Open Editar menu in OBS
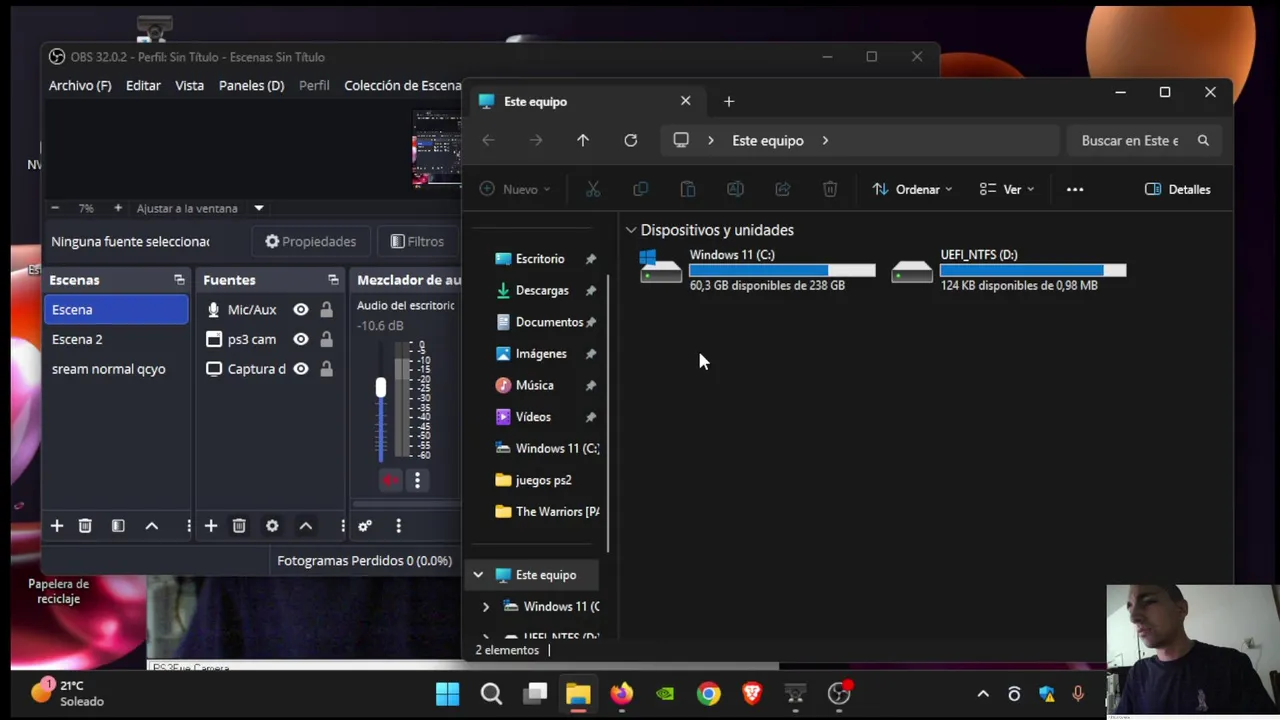Screen dimensions: 1280x720 pyautogui.click(x=143, y=86)
